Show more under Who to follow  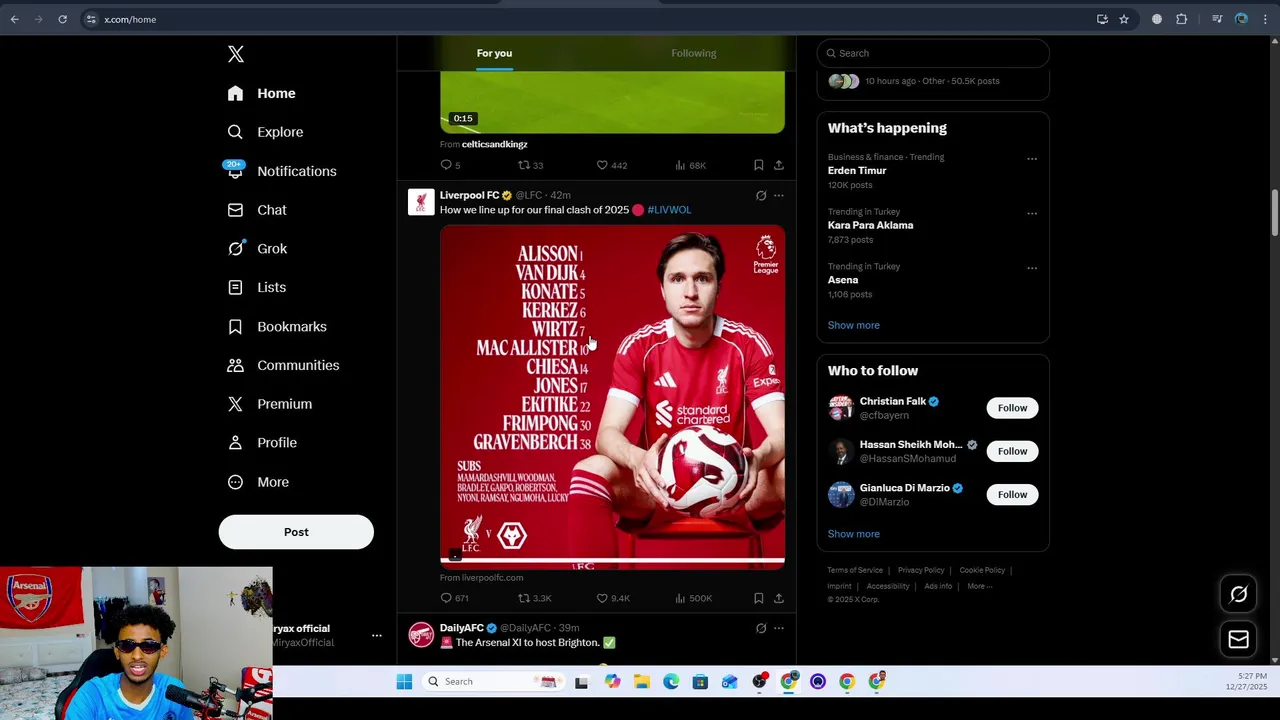click(x=854, y=534)
